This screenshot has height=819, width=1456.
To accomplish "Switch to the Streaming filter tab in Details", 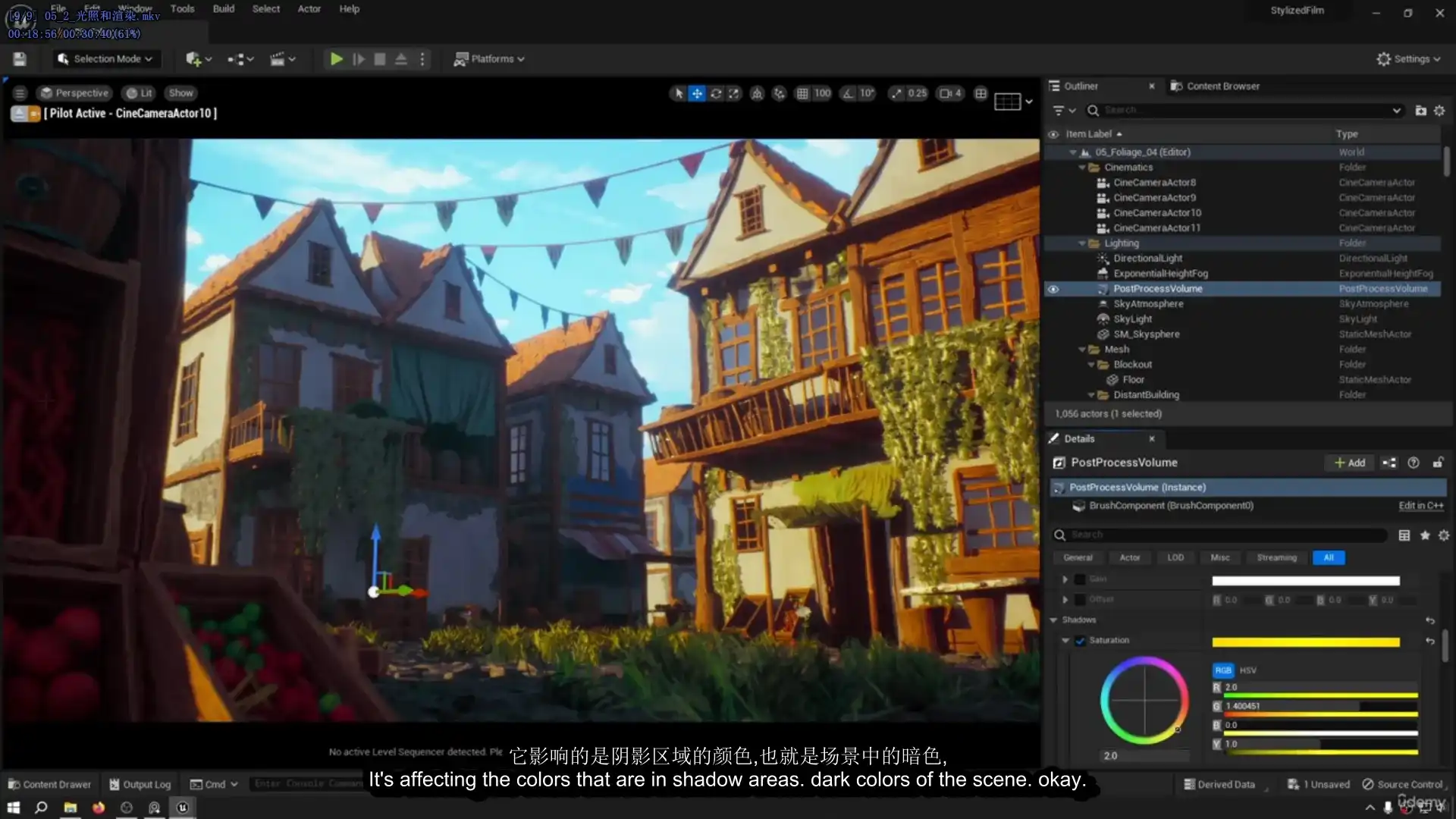I will 1276,557.
